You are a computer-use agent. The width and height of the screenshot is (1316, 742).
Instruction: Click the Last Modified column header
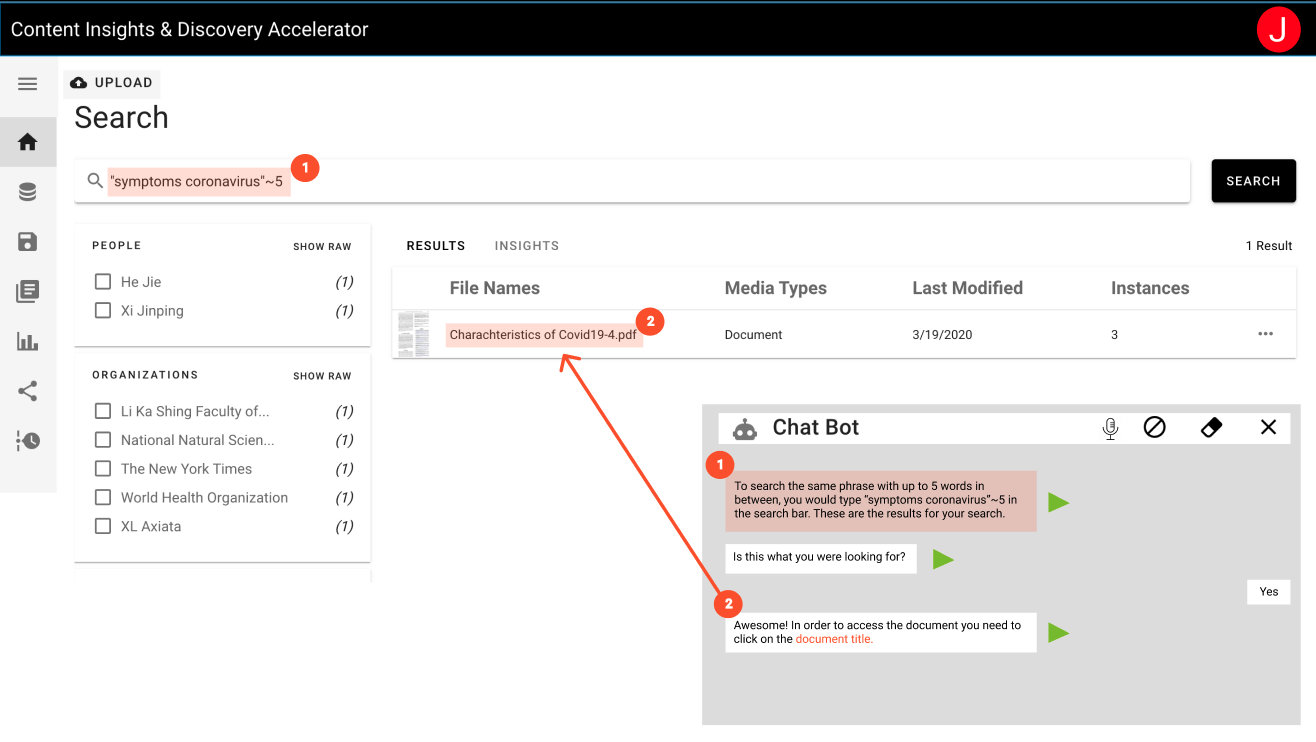click(x=968, y=288)
